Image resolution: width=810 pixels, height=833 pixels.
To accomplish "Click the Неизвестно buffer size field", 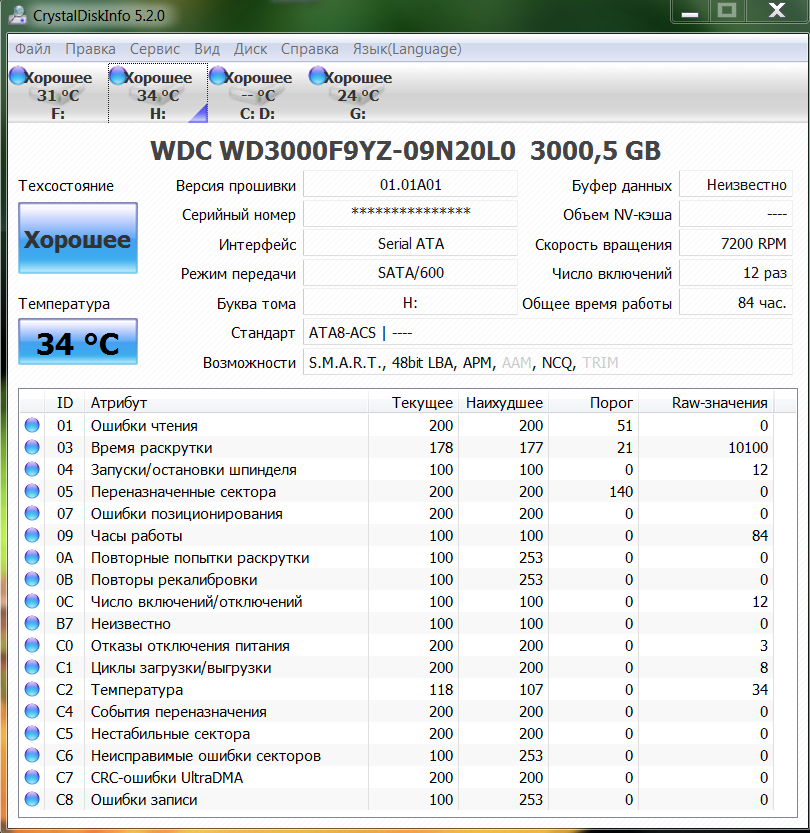I will point(736,185).
